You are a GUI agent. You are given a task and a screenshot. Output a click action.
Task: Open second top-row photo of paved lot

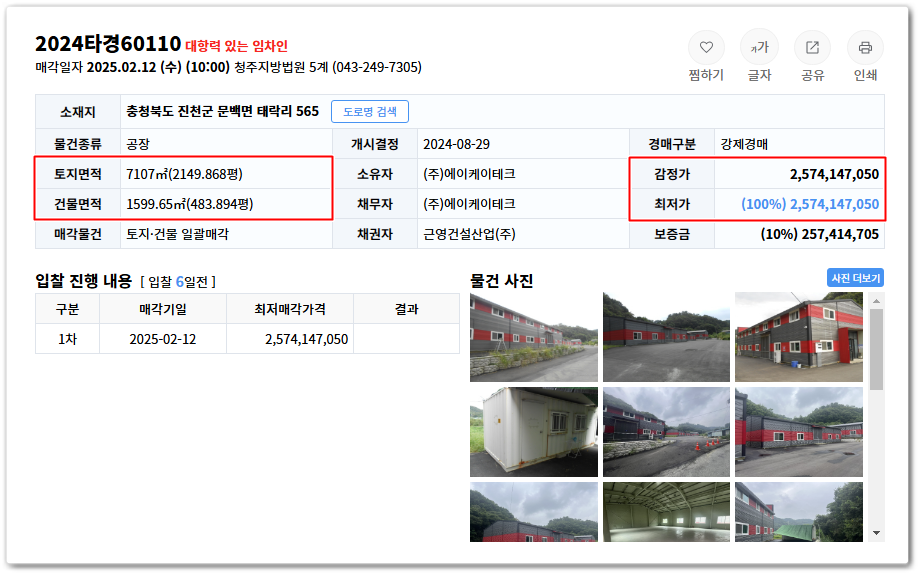tap(666, 337)
